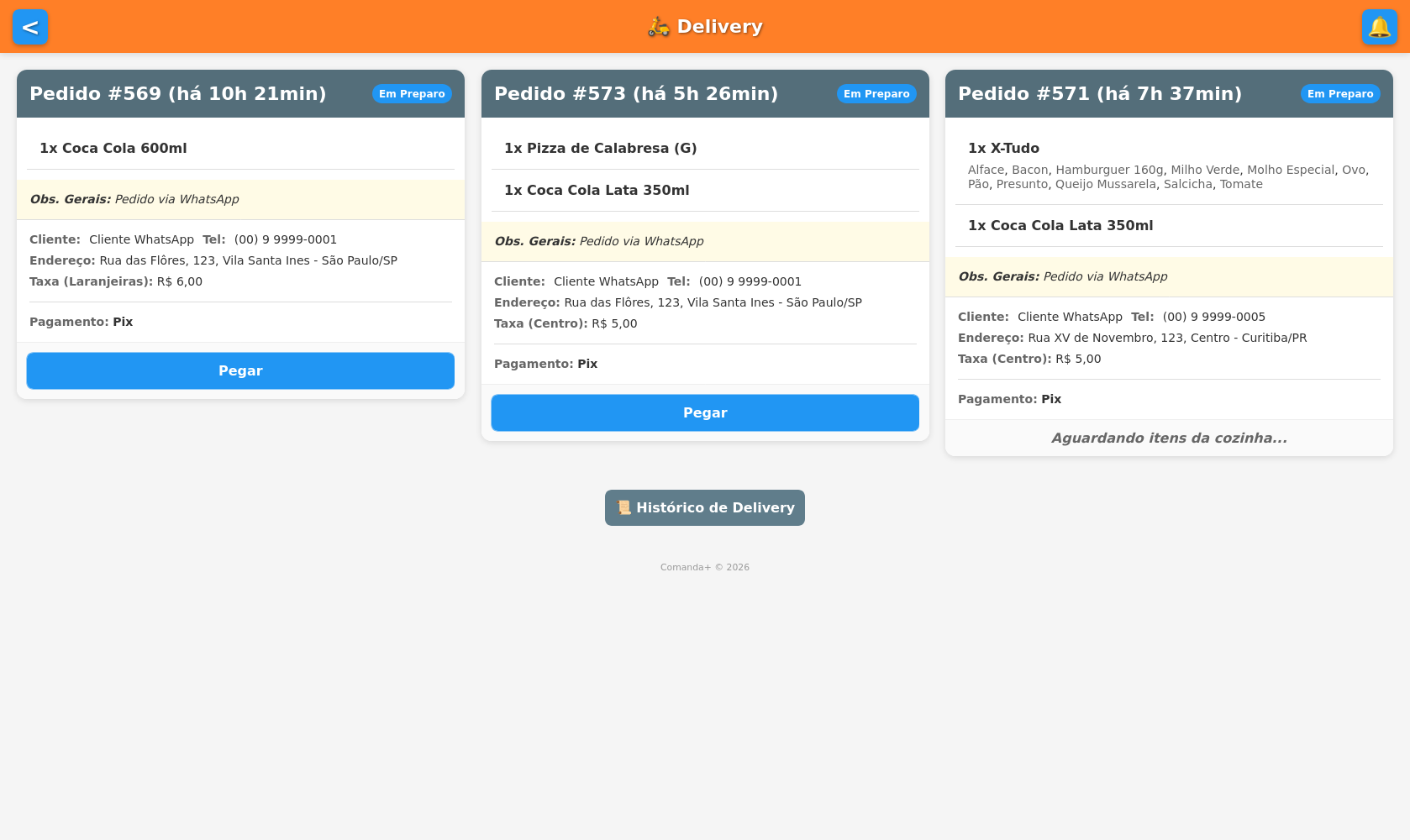Screen dimensions: 1410x840
Task: Open the notification bell icon
Action: coord(1379,27)
